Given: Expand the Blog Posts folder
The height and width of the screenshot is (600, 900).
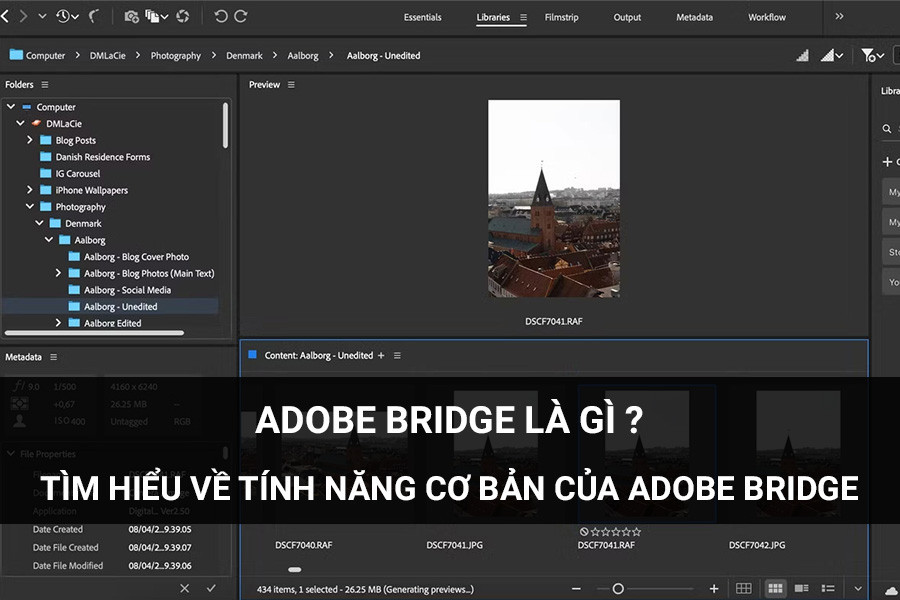Looking at the screenshot, I should (30, 140).
